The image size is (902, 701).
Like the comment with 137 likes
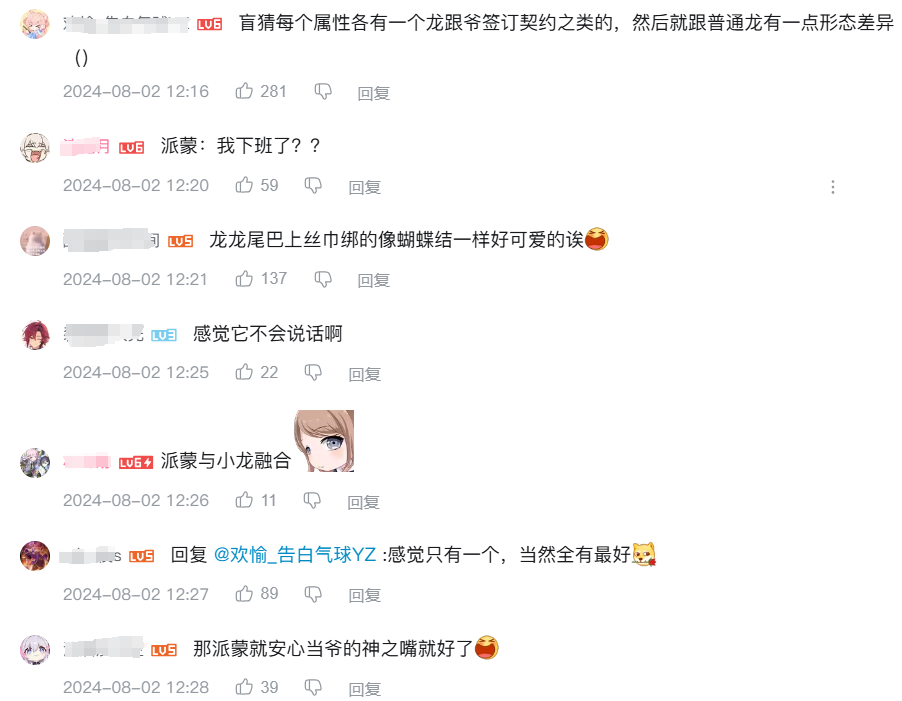point(244,278)
